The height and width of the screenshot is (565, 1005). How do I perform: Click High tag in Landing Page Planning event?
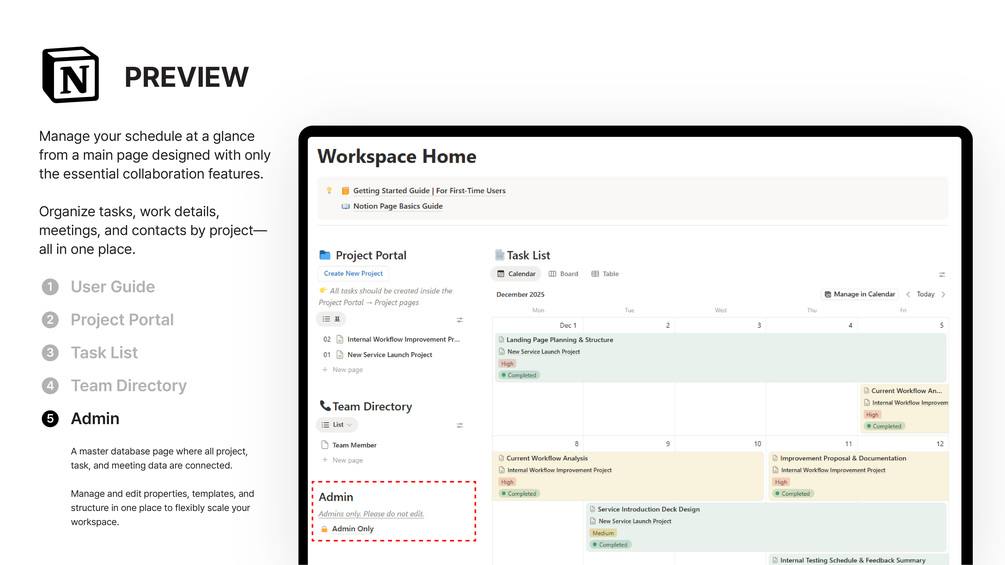(x=508, y=364)
